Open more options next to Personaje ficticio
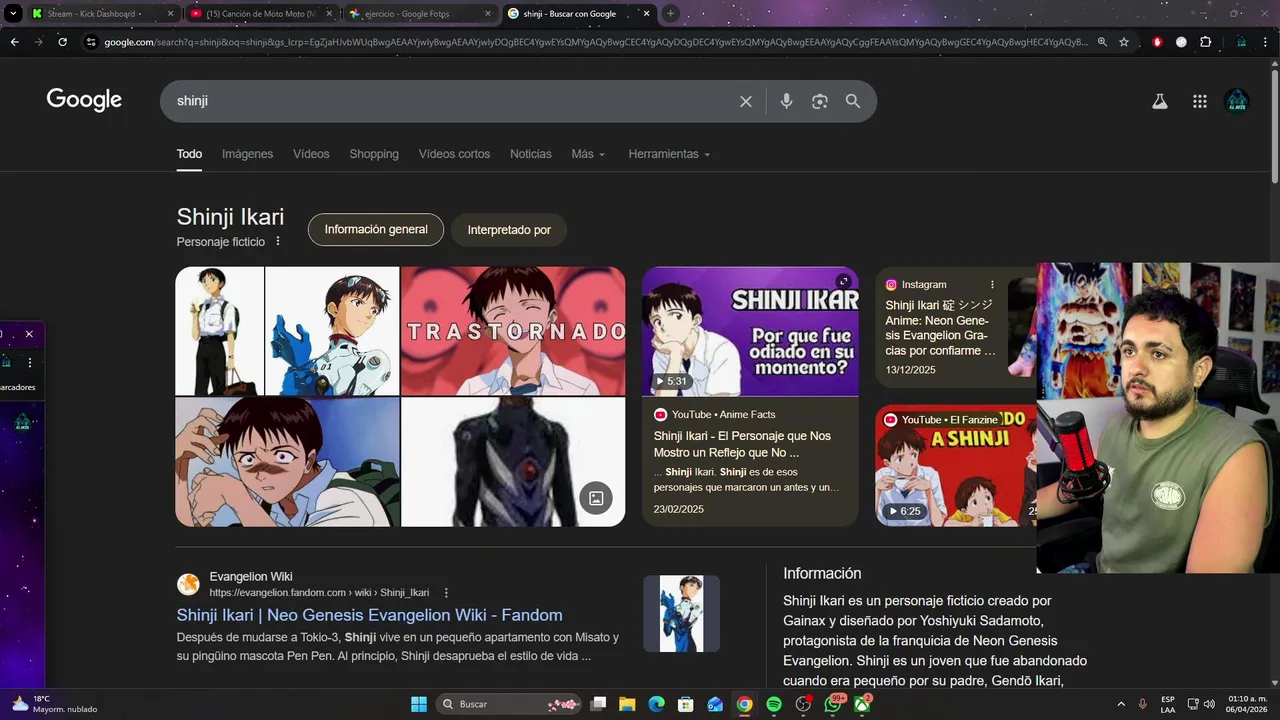The image size is (1280, 720). point(278,242)
